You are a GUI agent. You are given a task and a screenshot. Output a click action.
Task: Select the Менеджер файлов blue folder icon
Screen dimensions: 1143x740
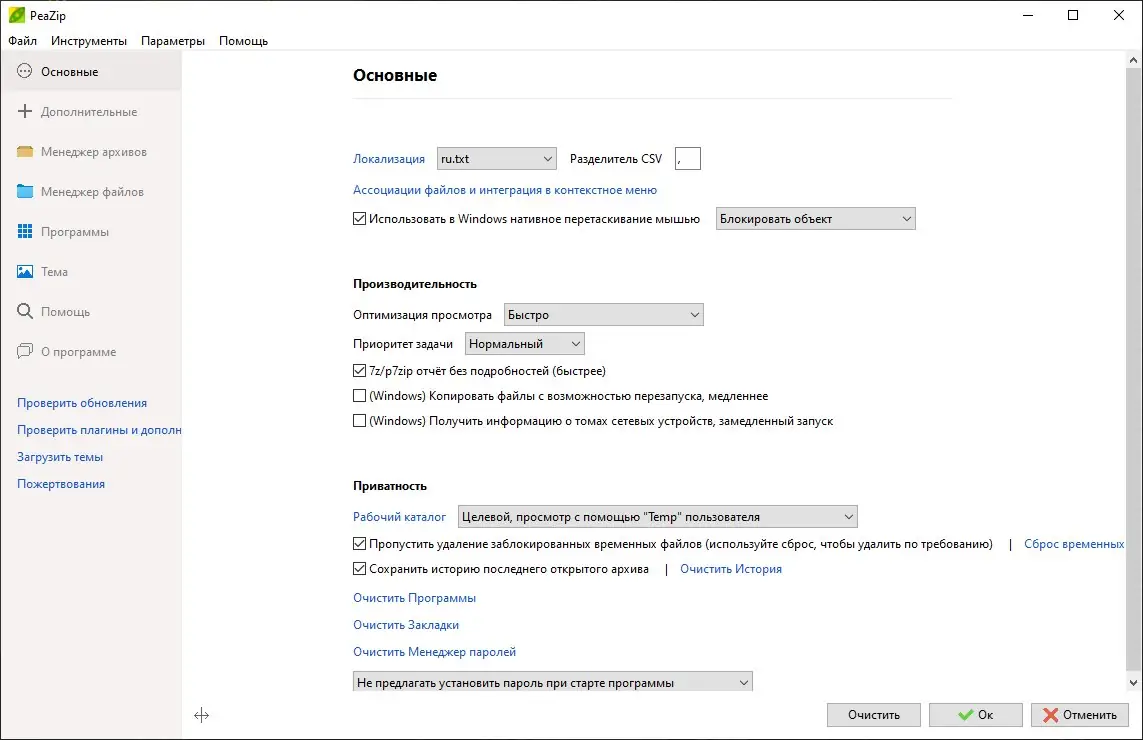tap(25, 192)
